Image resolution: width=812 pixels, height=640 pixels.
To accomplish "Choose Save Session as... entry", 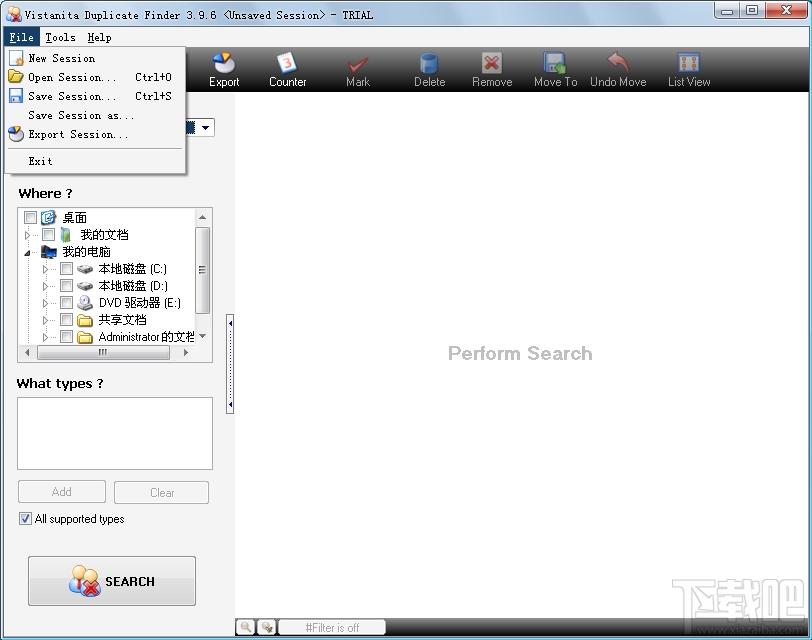I will pyautogui.click(x=95, y=115).
